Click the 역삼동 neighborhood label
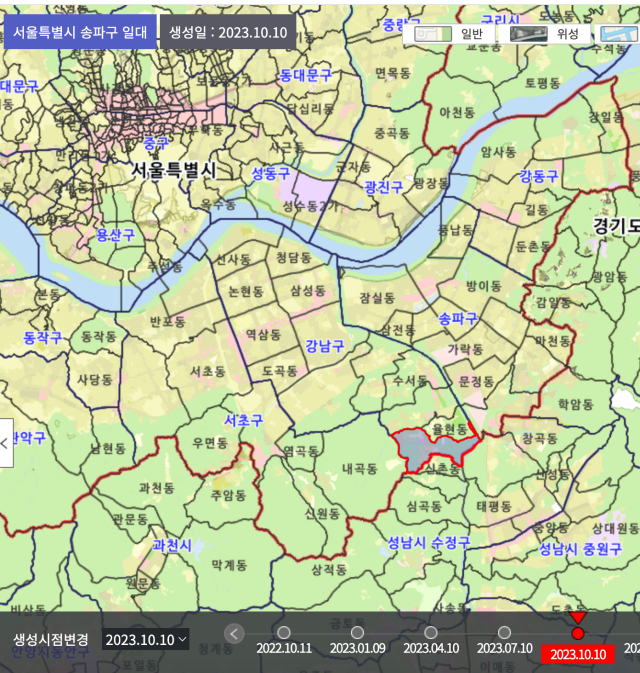The image size is (640, 673). coord(263,334)
